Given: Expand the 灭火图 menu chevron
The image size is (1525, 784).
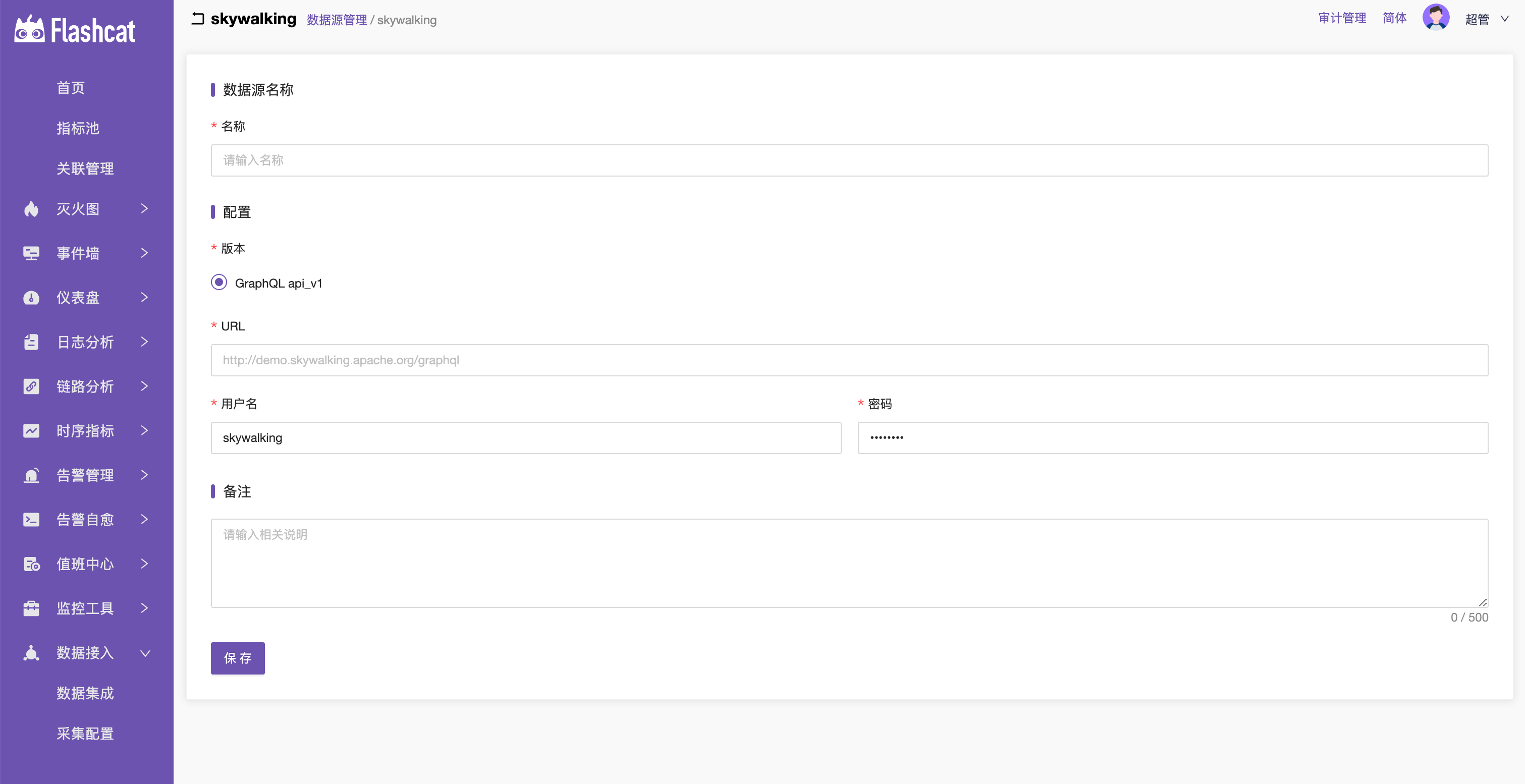Looking at the screenshot, I should click(x=144, y=208).
